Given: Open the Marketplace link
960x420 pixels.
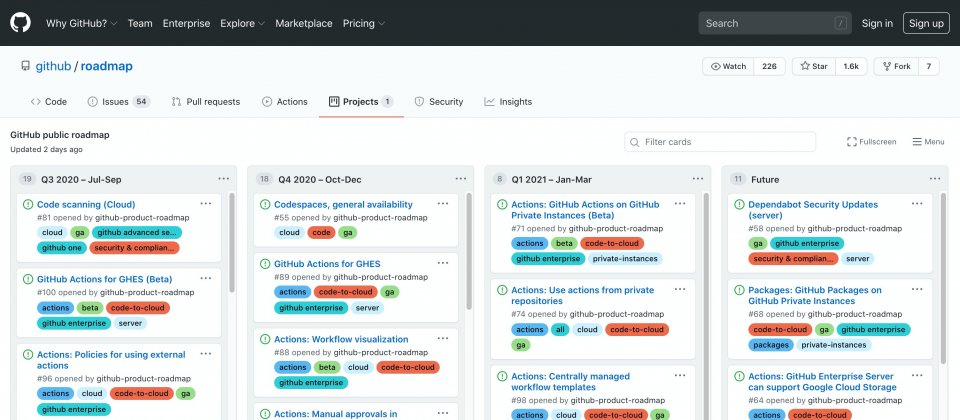Looking at the screenshot, I should [304, 23].
